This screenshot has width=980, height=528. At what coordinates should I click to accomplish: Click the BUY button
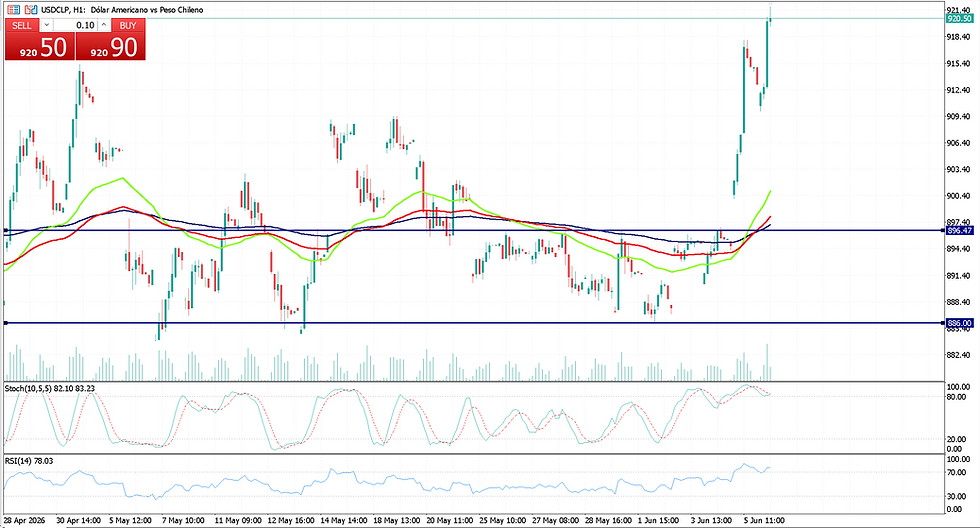pyautogui.click(x=128, y=25)
